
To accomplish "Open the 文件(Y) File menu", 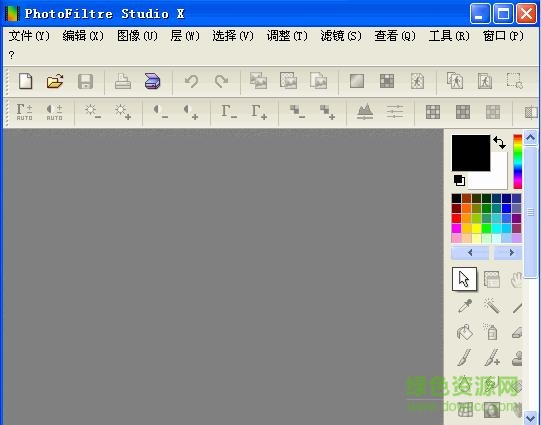I will (x=29, y=36).
